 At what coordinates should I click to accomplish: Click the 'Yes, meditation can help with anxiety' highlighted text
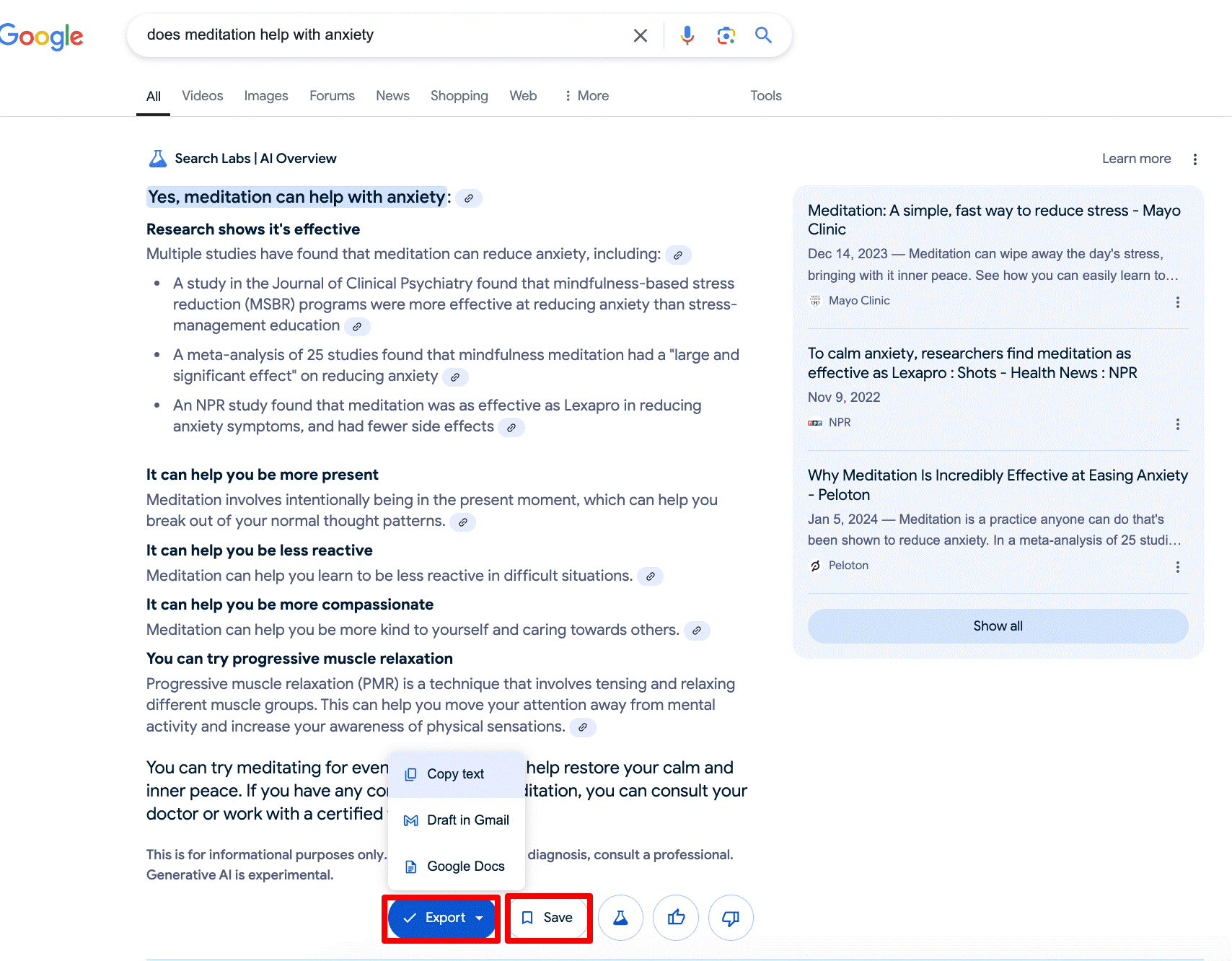(296, 197)
